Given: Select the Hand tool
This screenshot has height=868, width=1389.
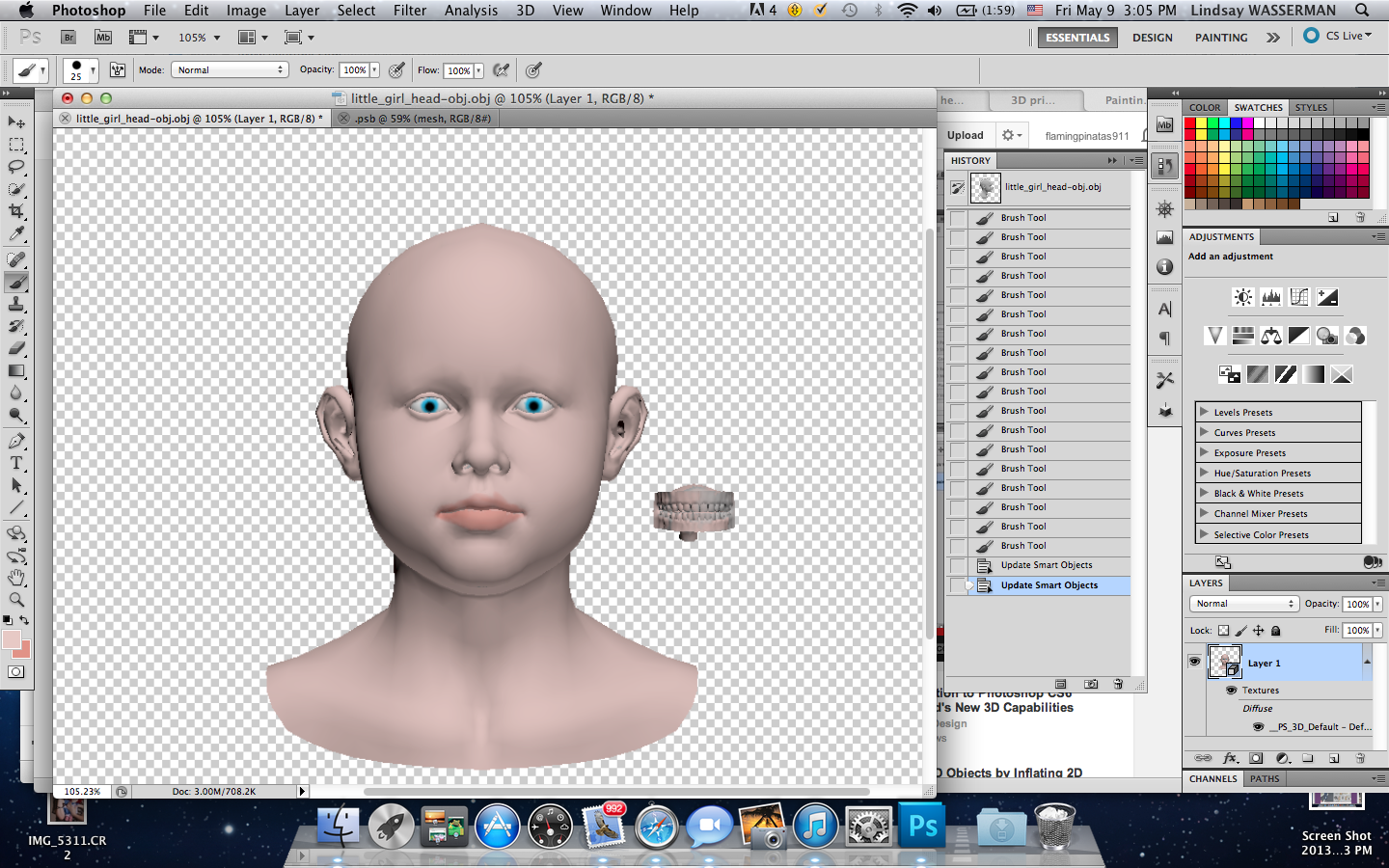Looking at the screenshot, I should coord(16,578).
